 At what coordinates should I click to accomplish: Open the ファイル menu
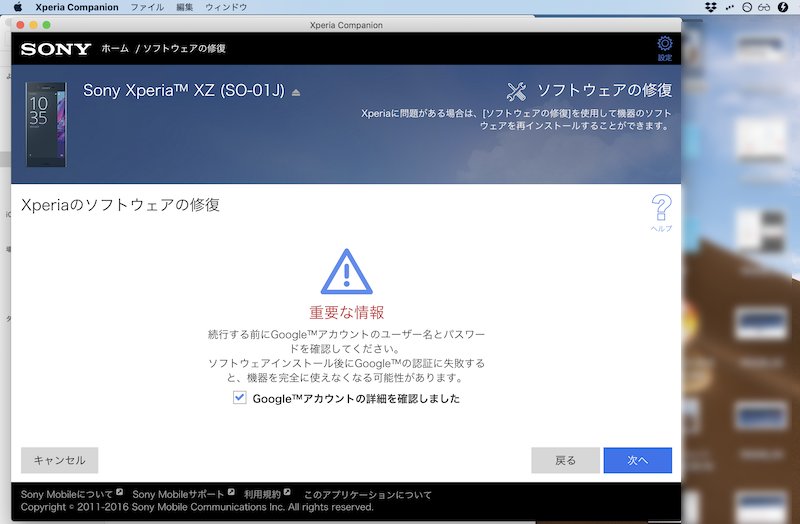147,7
